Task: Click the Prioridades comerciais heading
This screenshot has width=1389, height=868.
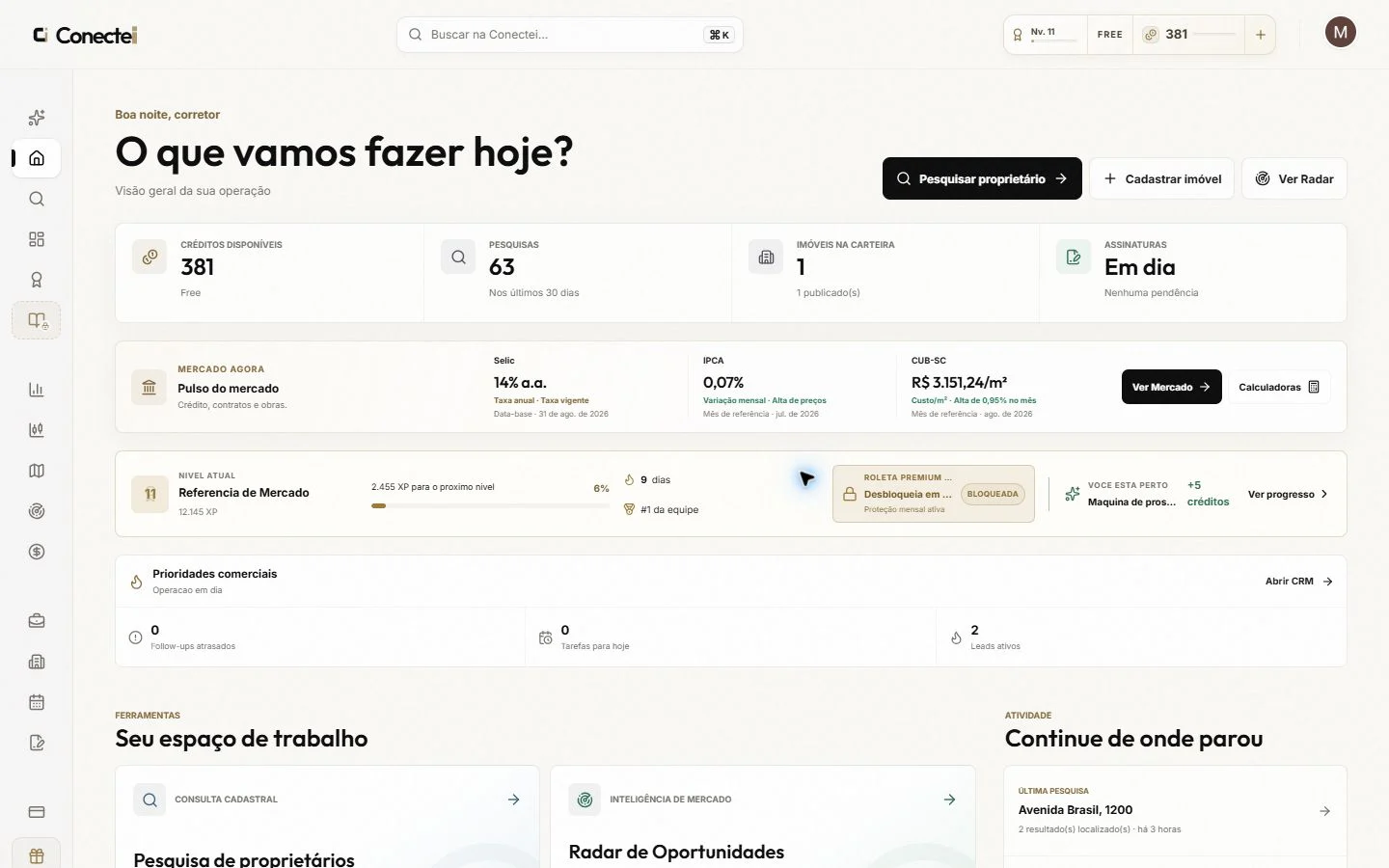Action: [x=214, y=574]
